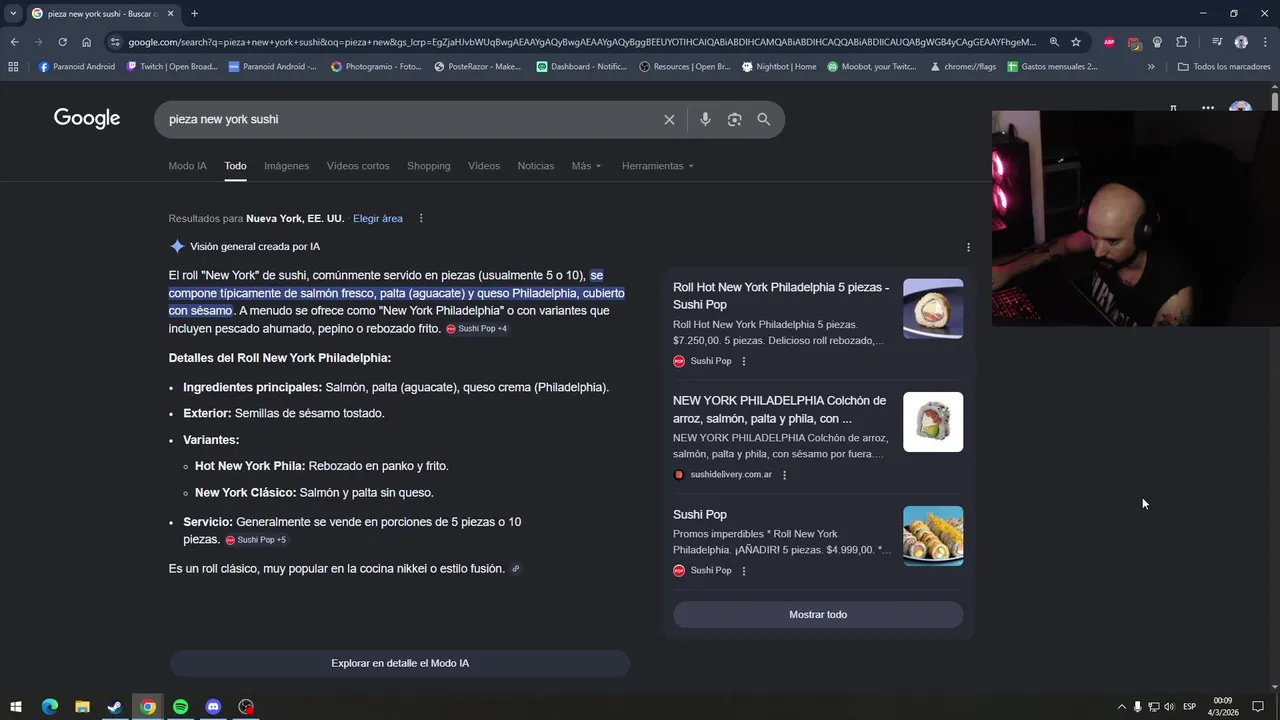Screen dimensions: 1280x720
Task: Open the Windows Start menu
Action: (16, 707)
